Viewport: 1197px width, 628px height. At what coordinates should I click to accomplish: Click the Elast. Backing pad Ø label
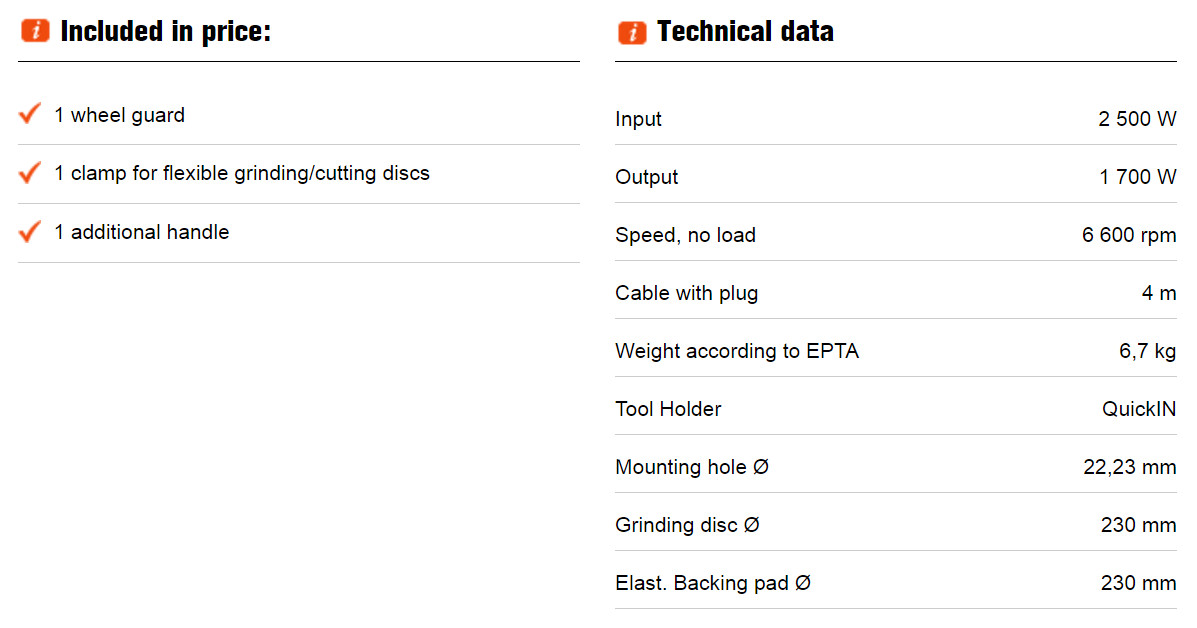coord(713,583)
